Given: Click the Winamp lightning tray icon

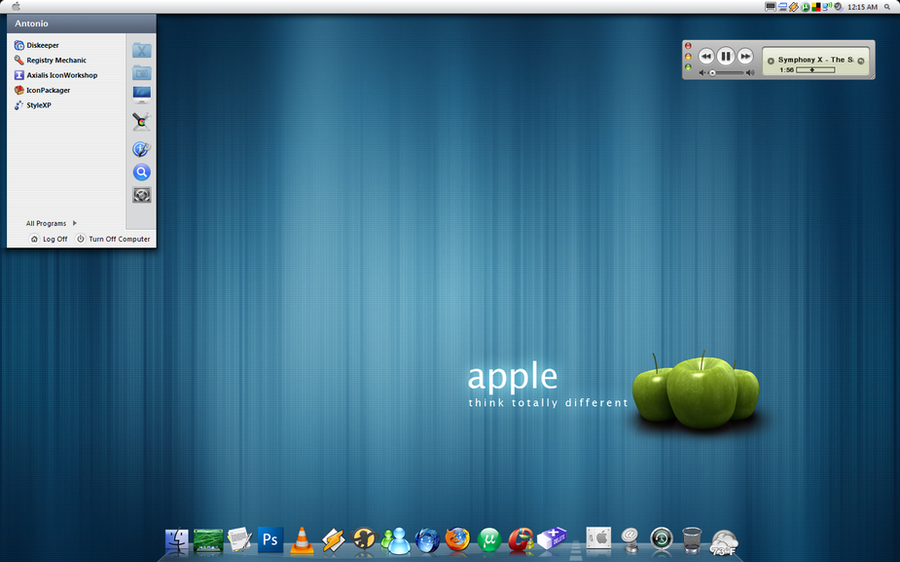Looking at the screenshot, I should (793, 7).
